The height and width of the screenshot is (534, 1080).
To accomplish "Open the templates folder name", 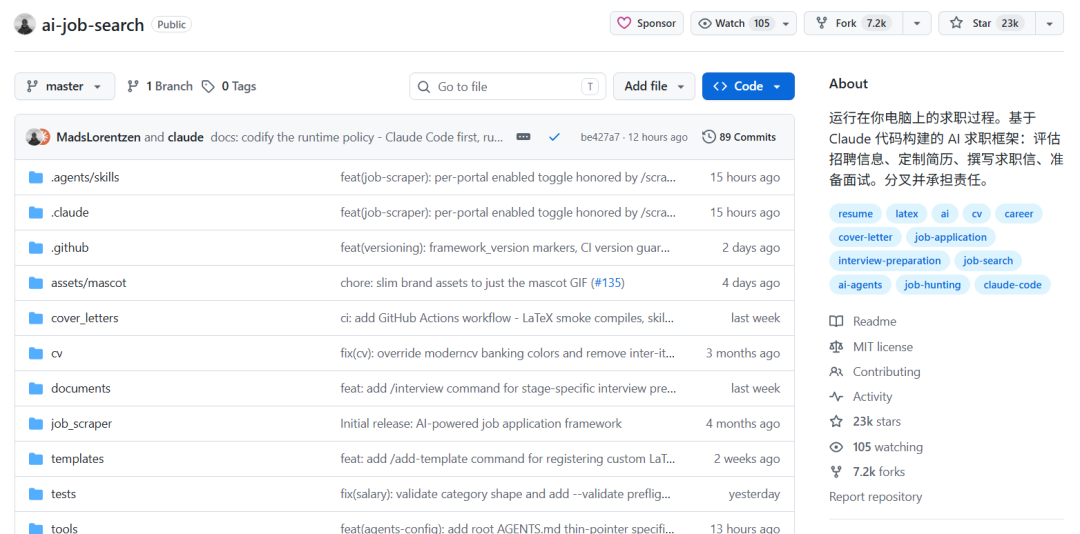I will 77,459.
